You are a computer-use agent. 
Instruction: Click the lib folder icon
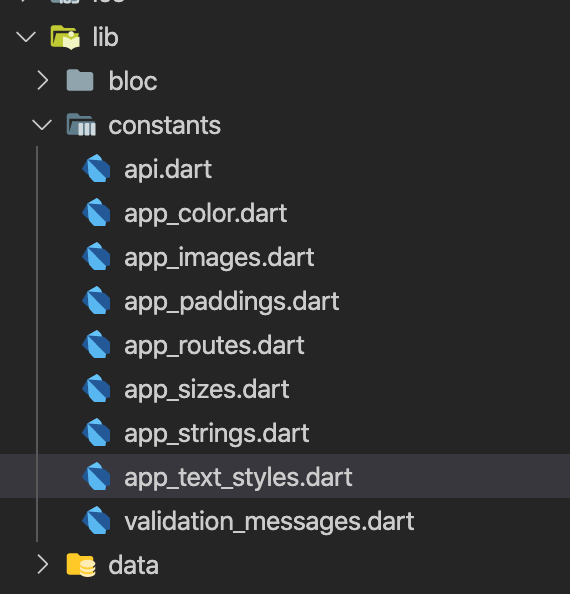[65, 37]
